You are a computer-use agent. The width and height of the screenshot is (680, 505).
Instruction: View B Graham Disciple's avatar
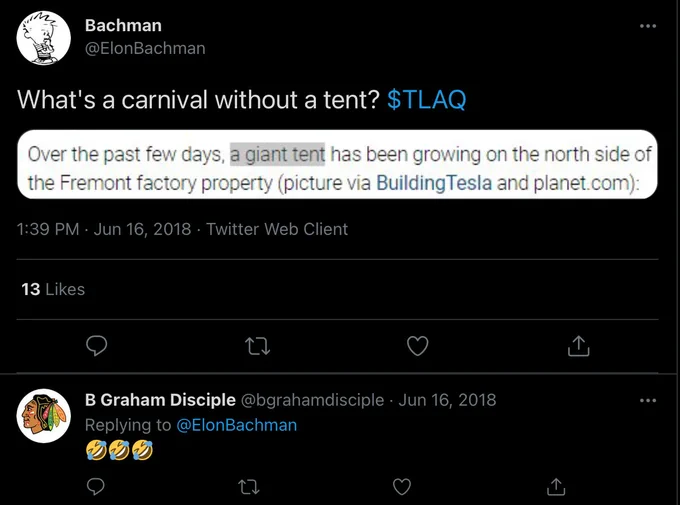click(43, 416)
